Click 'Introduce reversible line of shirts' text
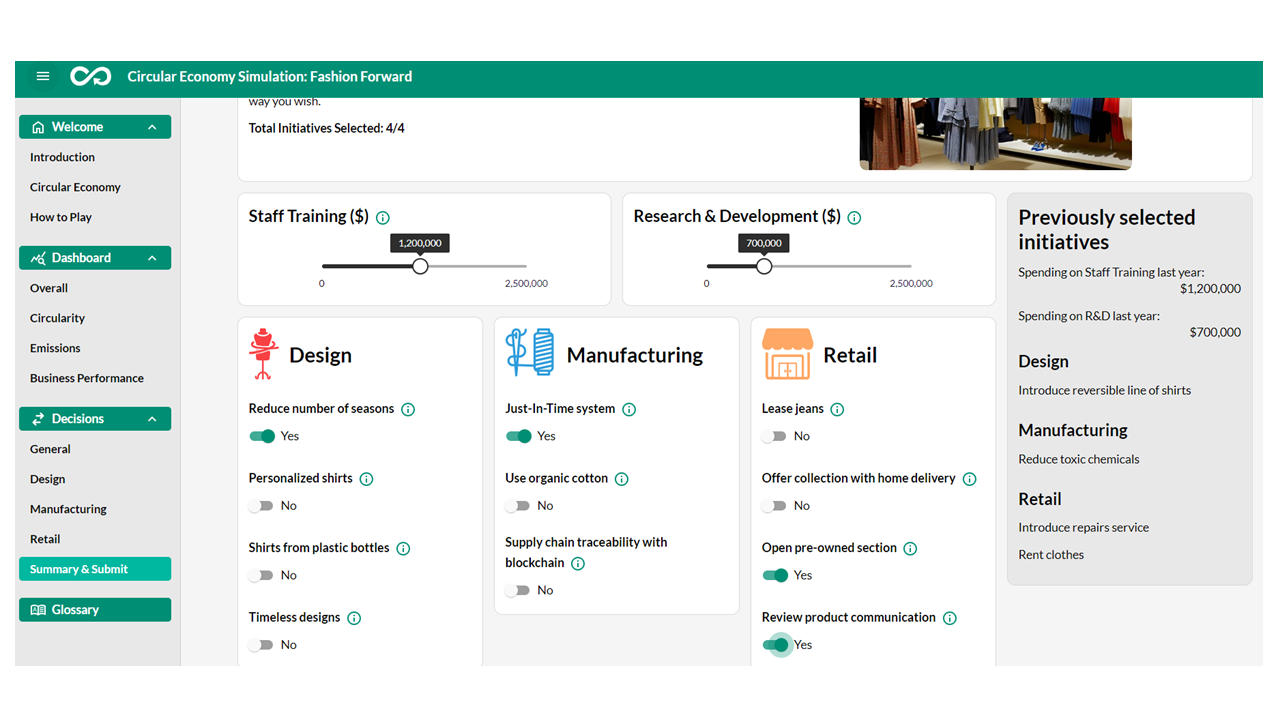This screenshot has width=1280, height=720. point(1105,390)
